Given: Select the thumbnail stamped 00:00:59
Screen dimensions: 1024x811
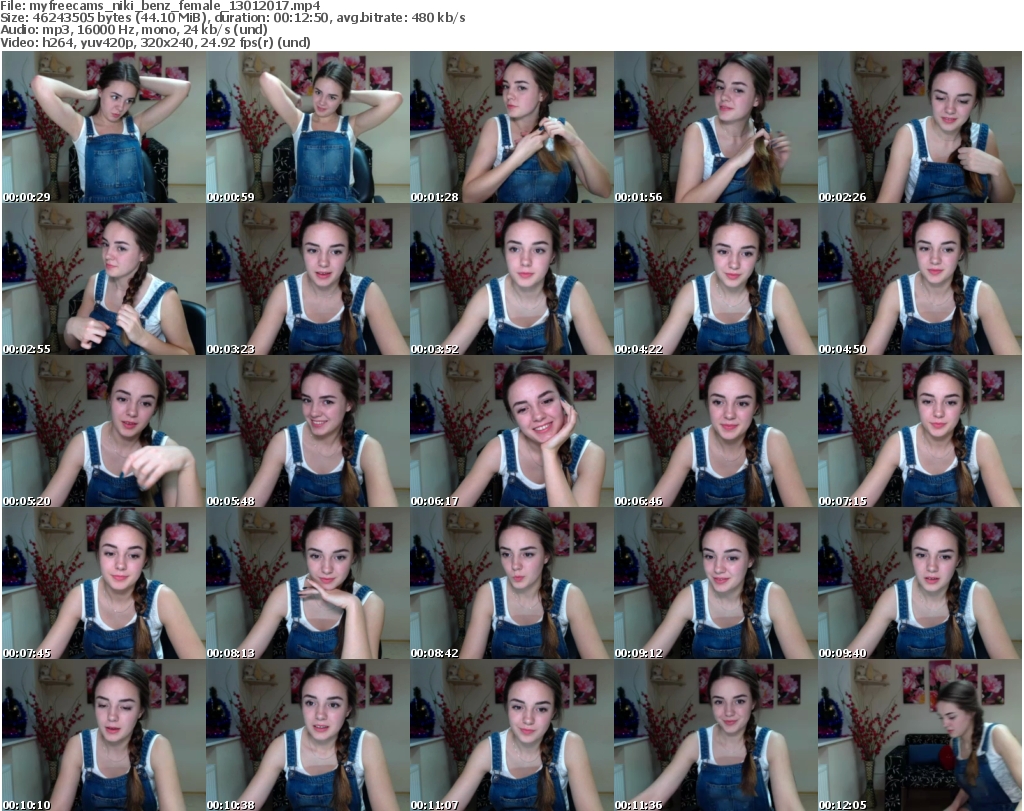Looking at the screenshot, I should [308, 127].
